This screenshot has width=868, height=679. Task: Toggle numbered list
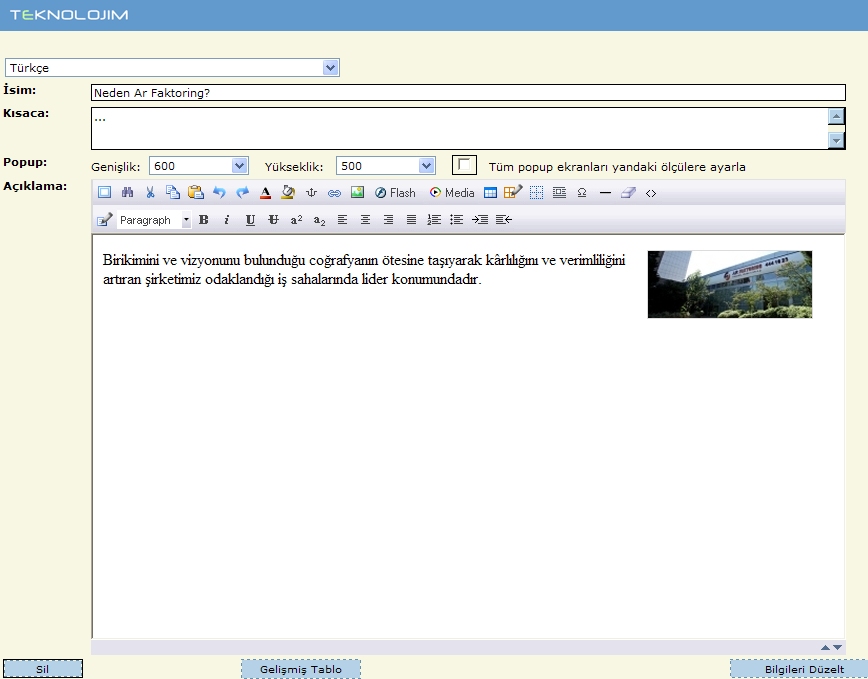click(x=434, y=220)
